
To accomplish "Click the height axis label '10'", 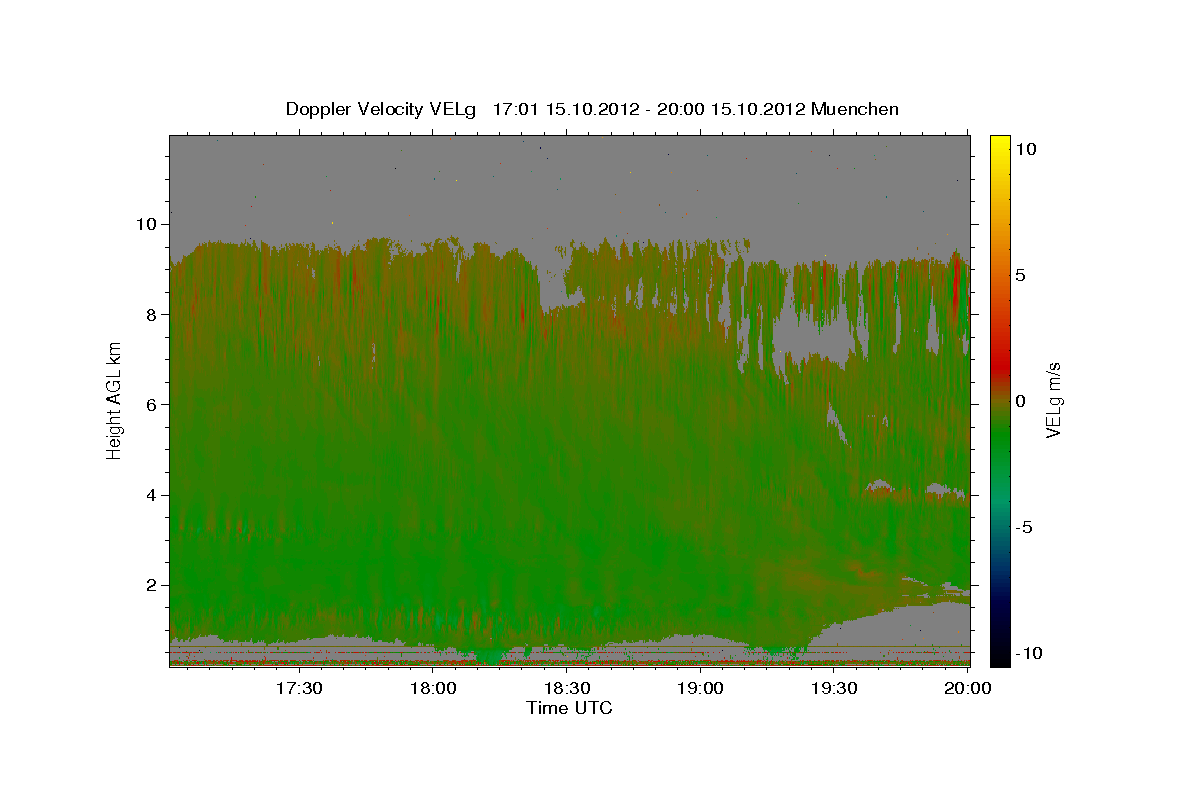I will pos(148,224).
